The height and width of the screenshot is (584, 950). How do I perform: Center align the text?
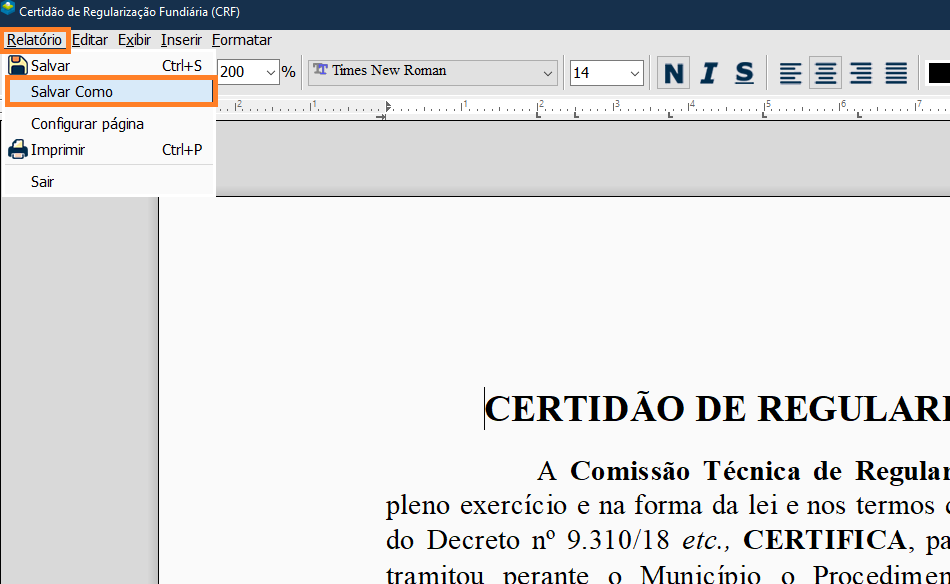(825, 73)
